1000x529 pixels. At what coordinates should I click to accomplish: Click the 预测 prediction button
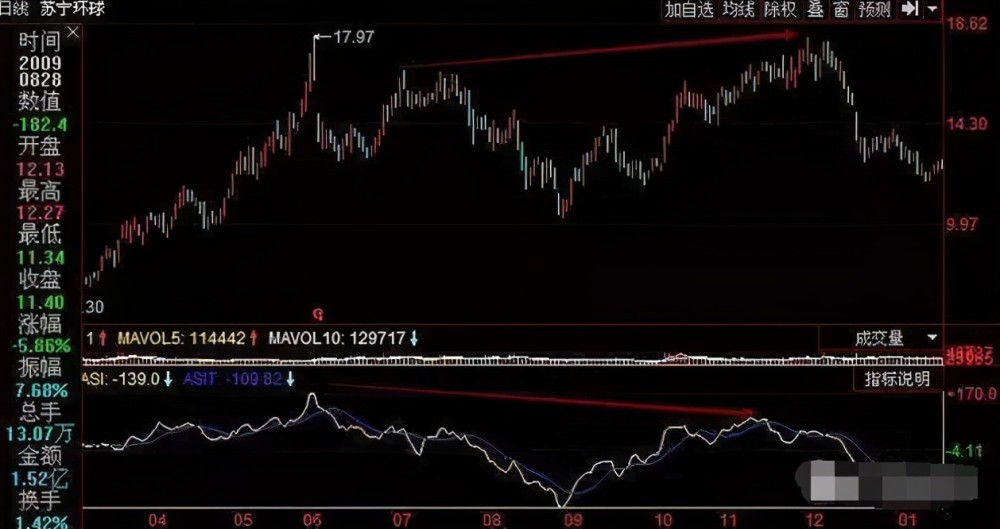[874, 10]
